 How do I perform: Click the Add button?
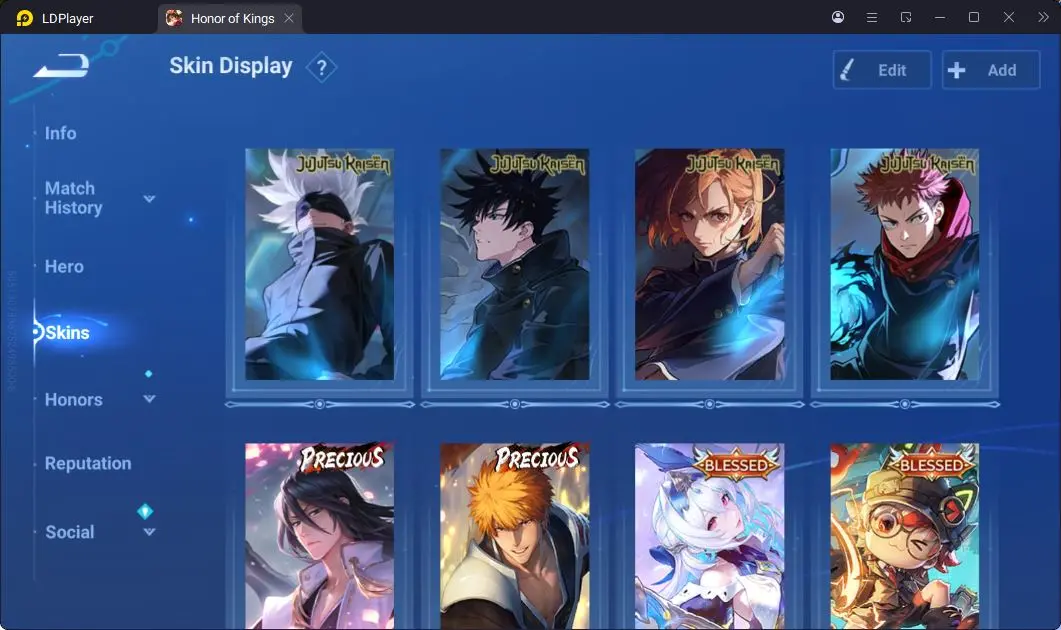pos(991,70)
